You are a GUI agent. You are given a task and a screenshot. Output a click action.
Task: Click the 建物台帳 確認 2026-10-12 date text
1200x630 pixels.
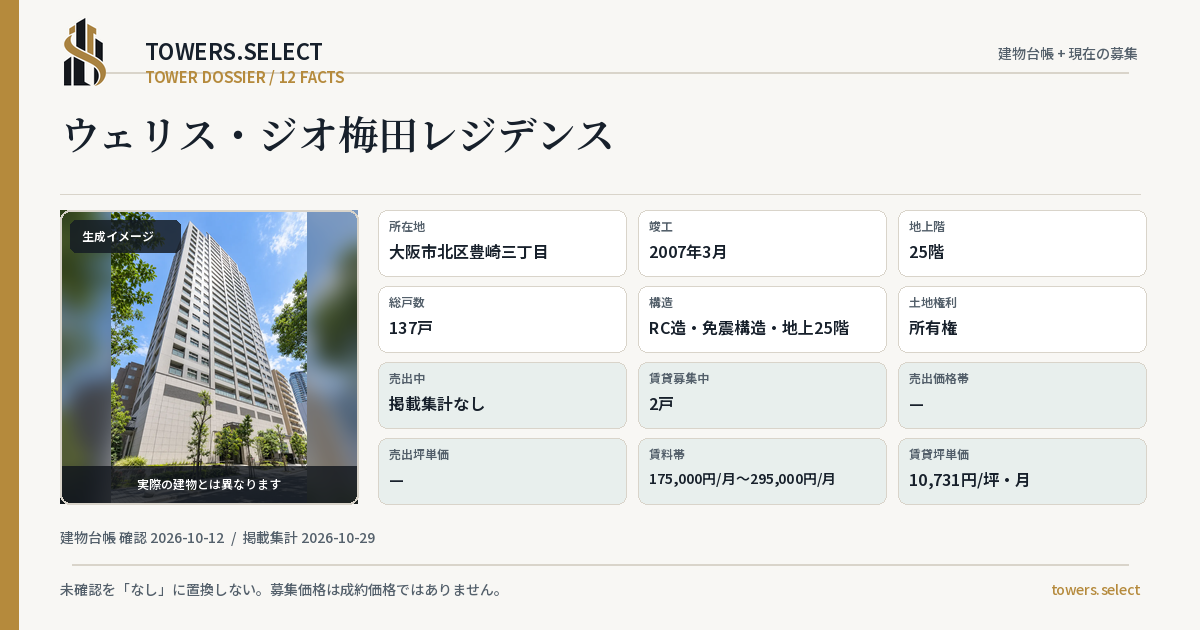[142, 538]
